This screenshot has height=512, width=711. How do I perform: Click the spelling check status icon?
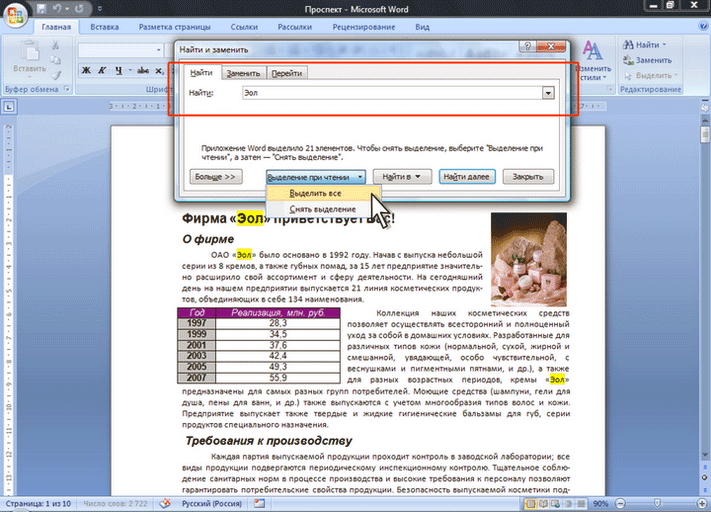pyautogui.click(x=165, y=503)
